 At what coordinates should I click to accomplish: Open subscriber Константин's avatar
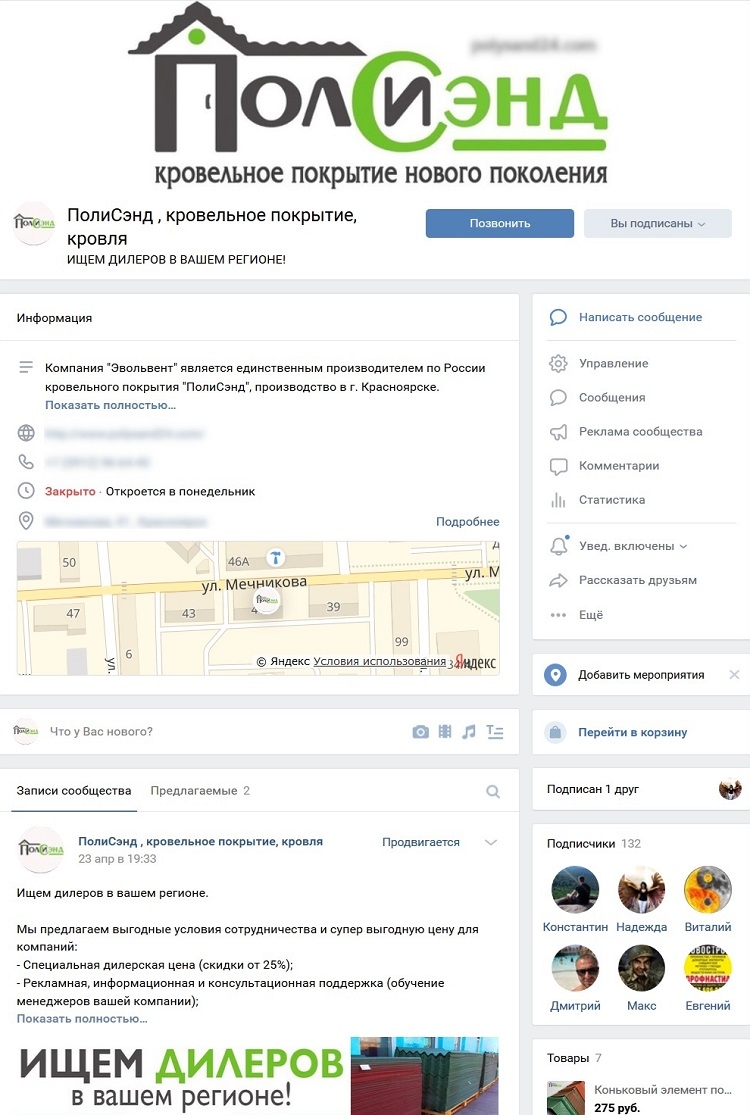click(575, 890)
